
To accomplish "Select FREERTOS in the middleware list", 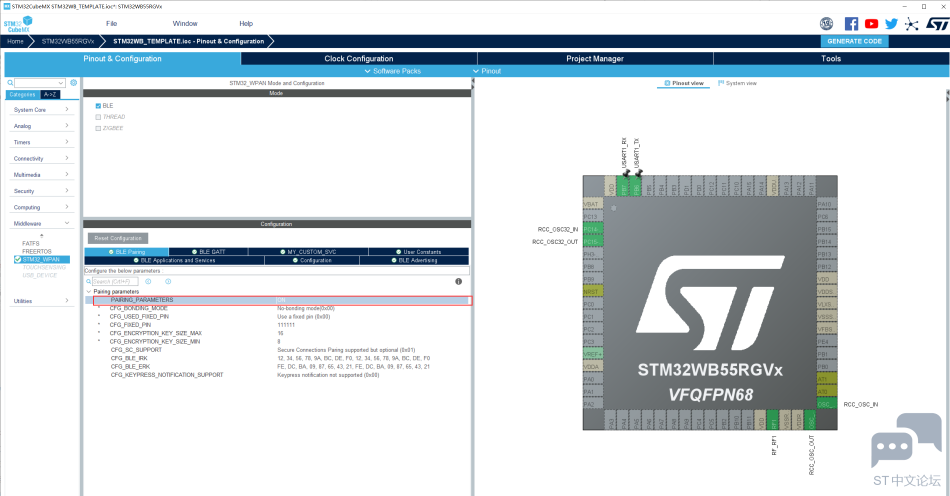I will coord(37,251).
